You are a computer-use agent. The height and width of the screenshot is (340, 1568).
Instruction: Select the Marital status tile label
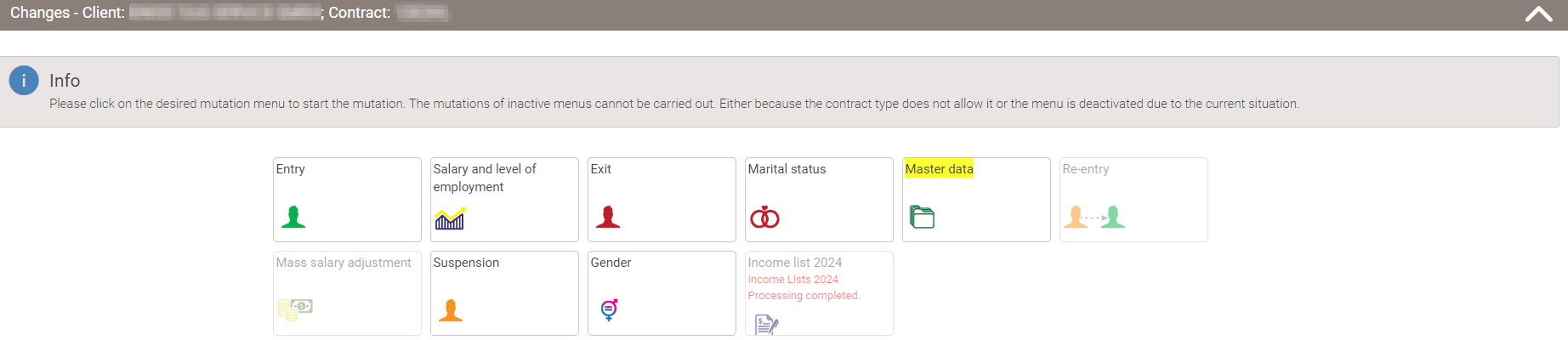(787, 169)
